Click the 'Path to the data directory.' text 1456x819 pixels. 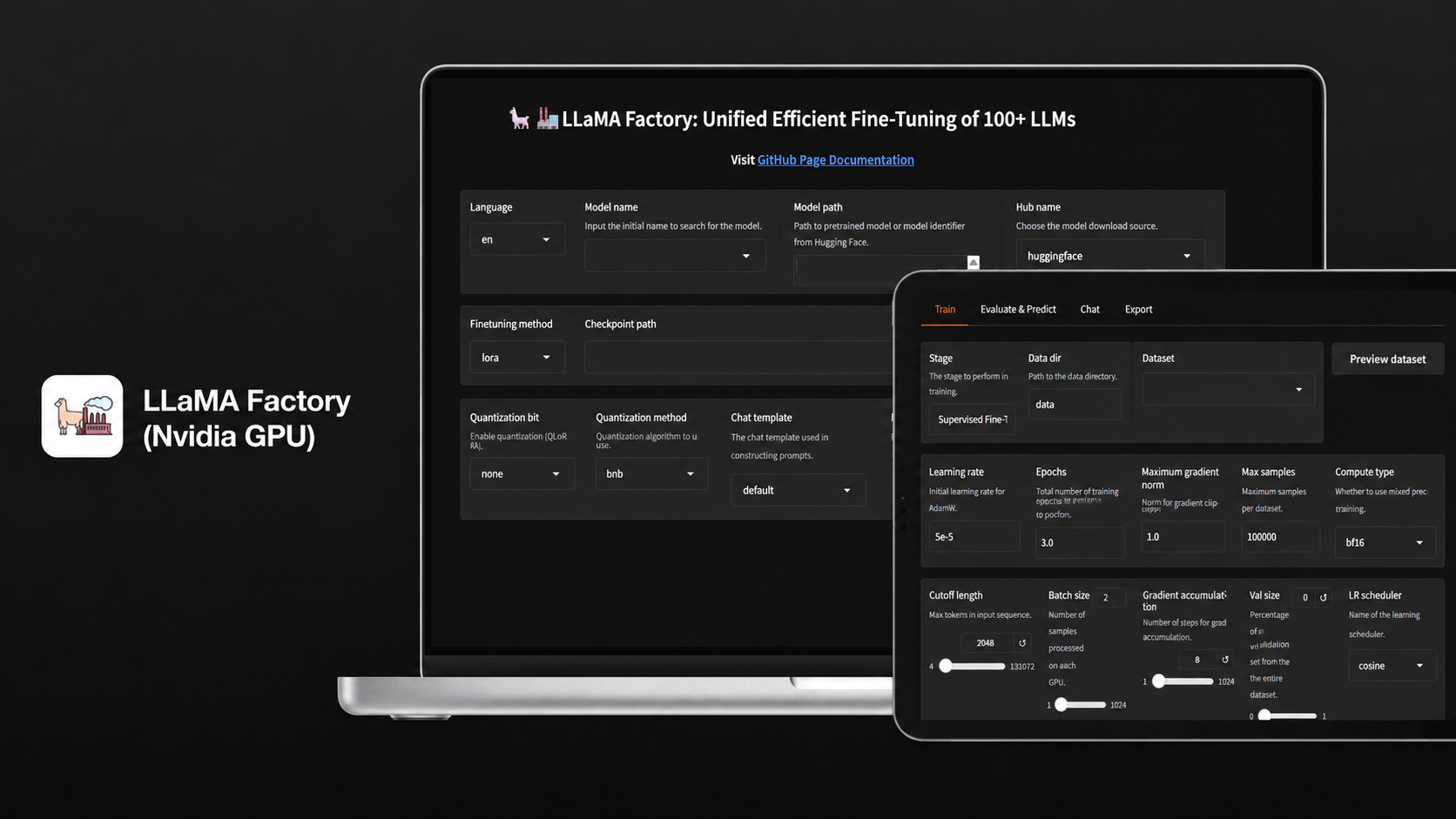[1072, 377]
